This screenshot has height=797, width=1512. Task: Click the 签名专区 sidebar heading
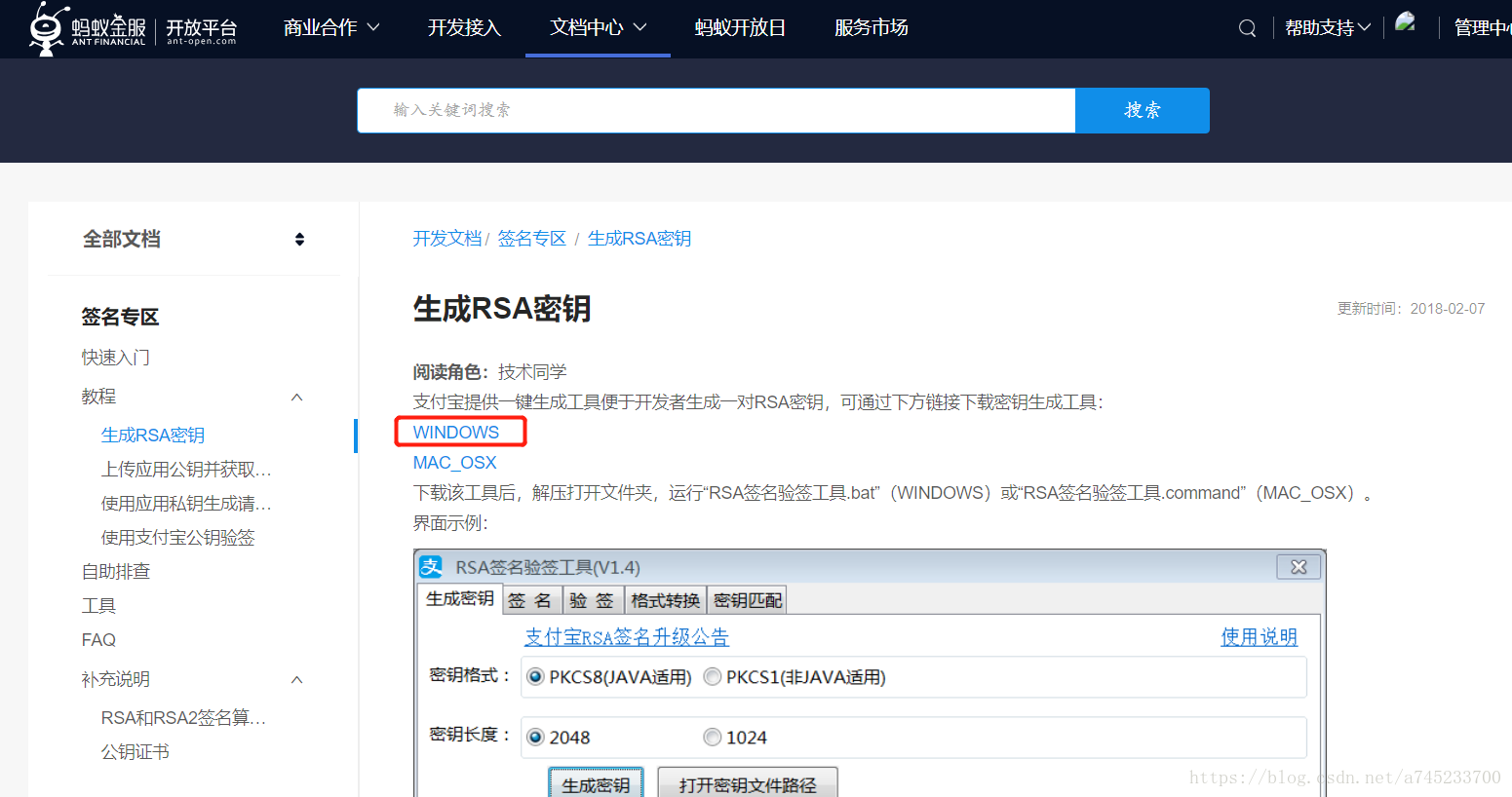coord(120,317)
